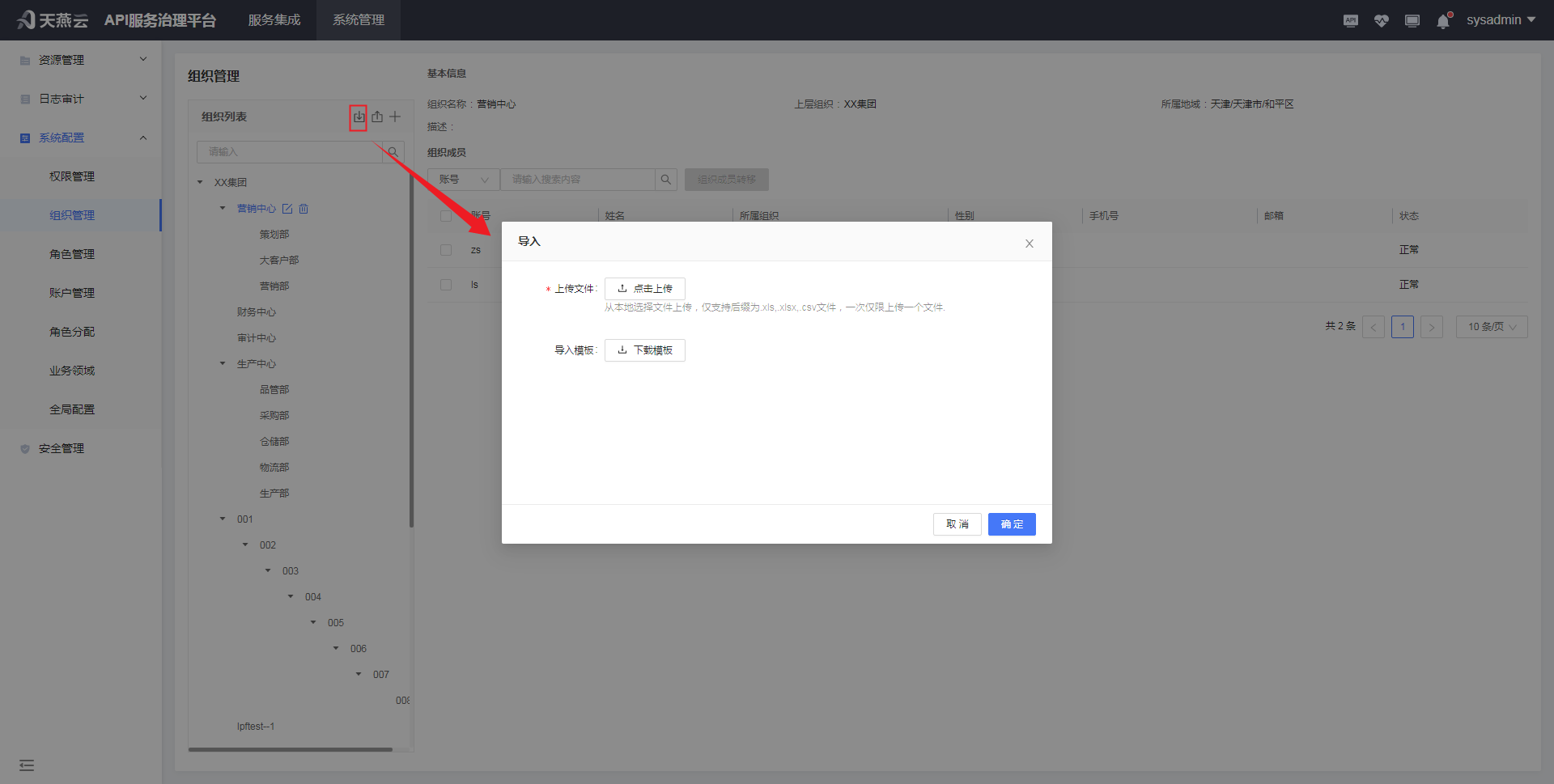This screenshot has height=784, width=1554.
Task: Tick the checkbox for the ls row
Action: (x=446, y=285)
